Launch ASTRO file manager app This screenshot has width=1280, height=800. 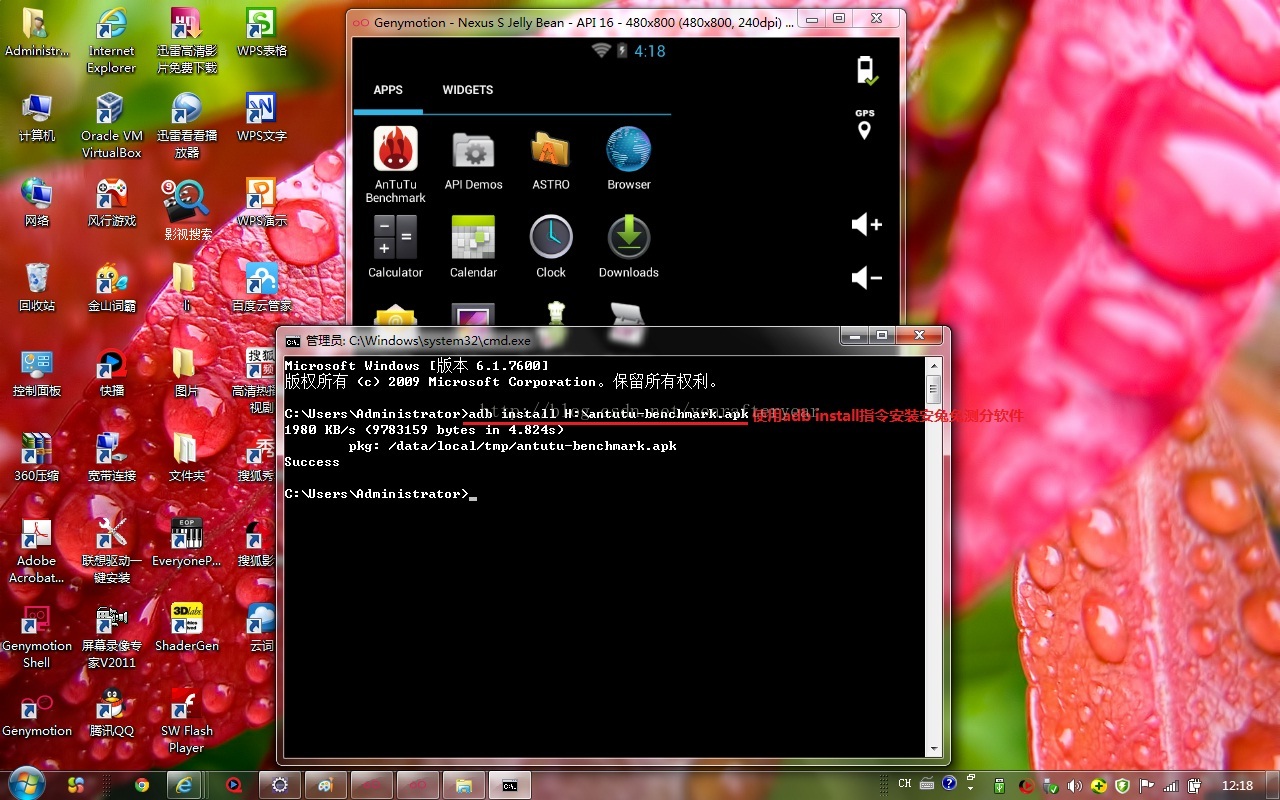tap(551, 158)
